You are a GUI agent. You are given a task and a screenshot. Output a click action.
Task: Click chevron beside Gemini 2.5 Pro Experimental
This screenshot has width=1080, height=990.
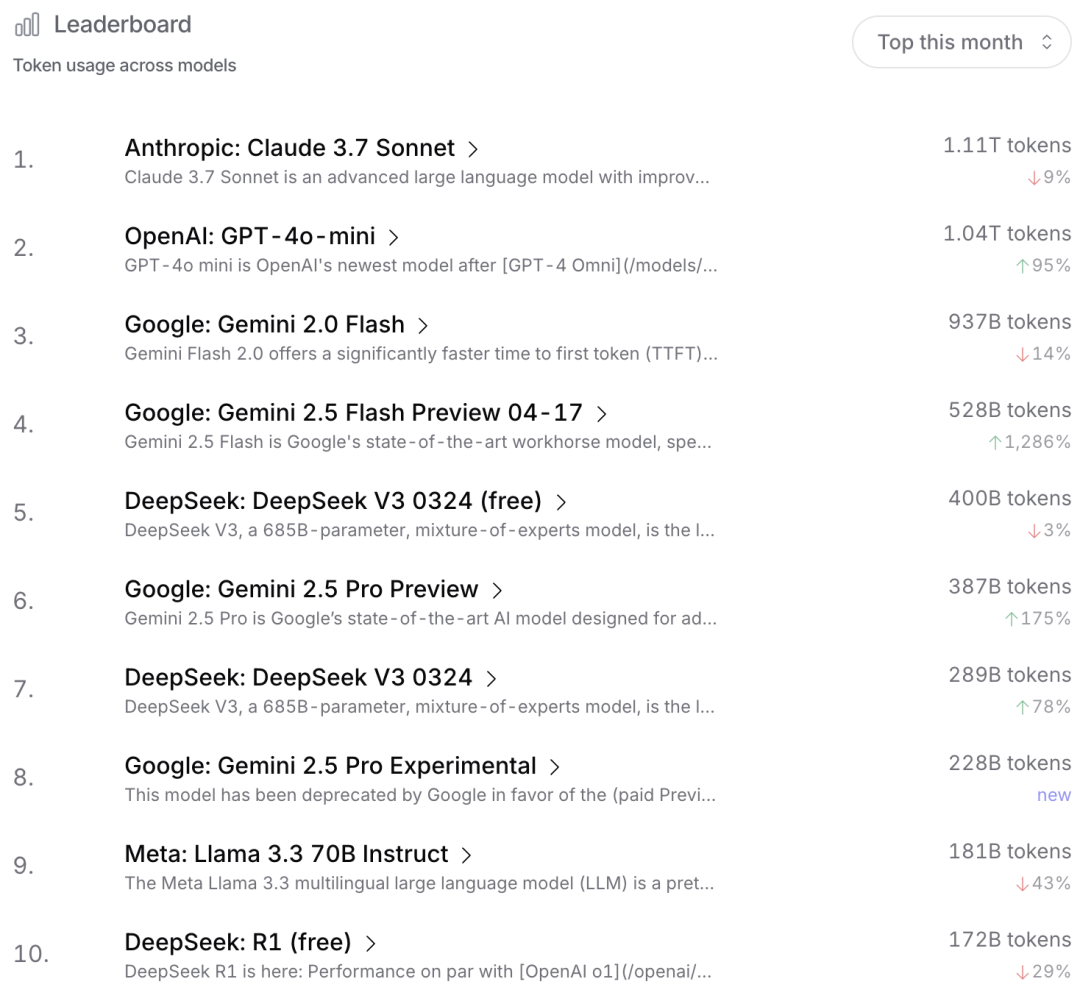[x=554, y=766]
